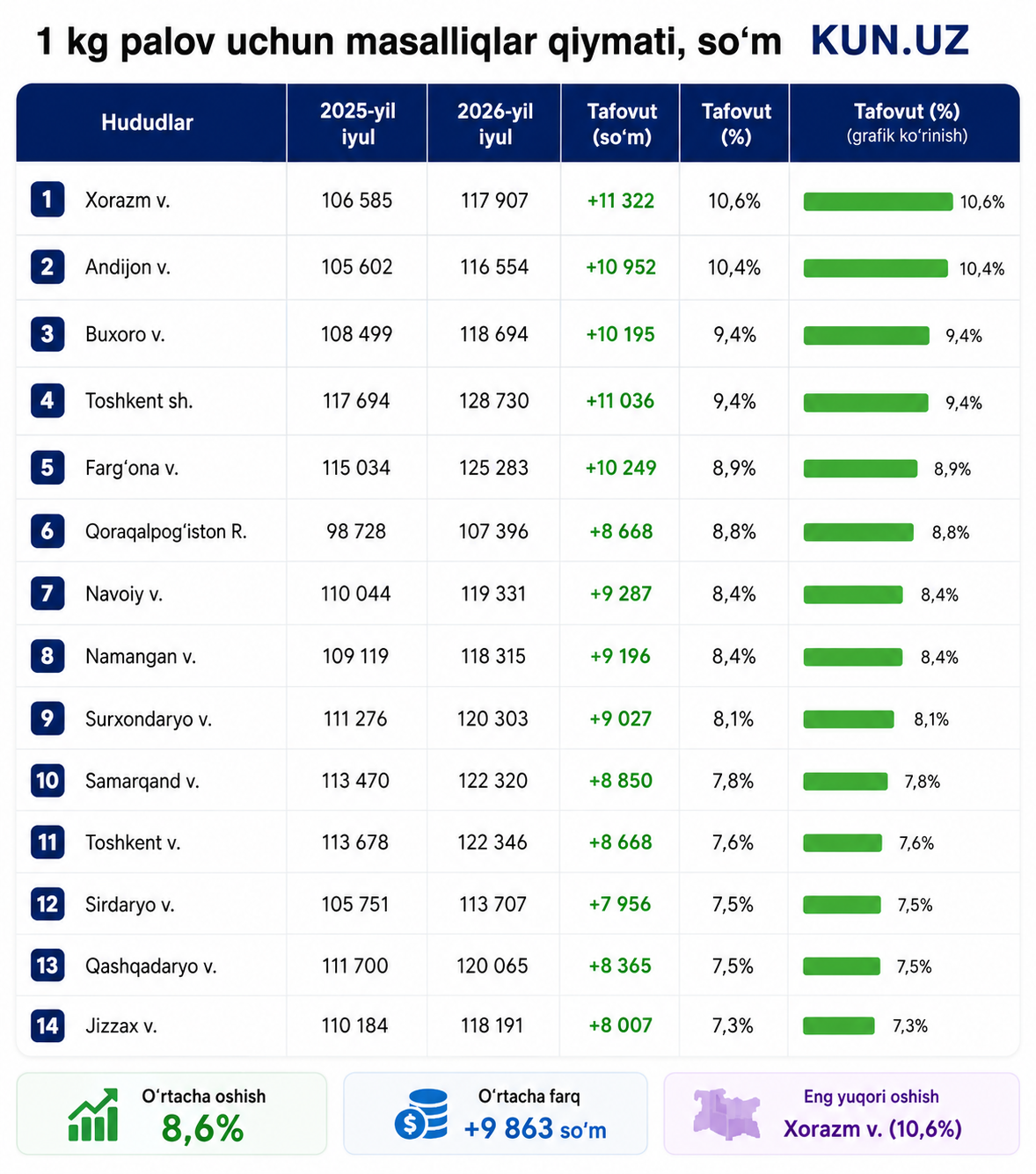Click the green growth chart icon
The width and height of the screenshot is (1036, 1174).
tap(94, 1114)
